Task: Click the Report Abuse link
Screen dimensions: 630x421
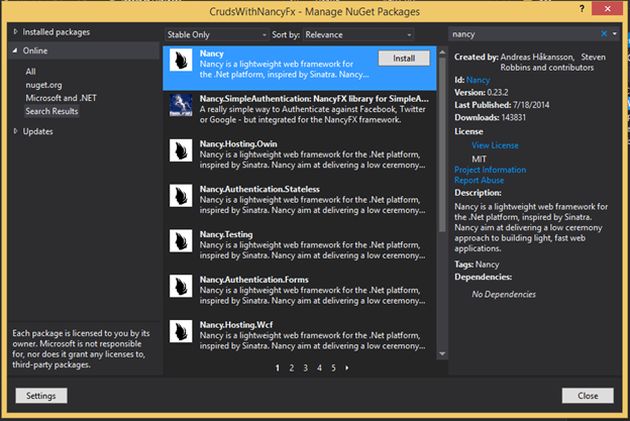Action: coord(479,180)
